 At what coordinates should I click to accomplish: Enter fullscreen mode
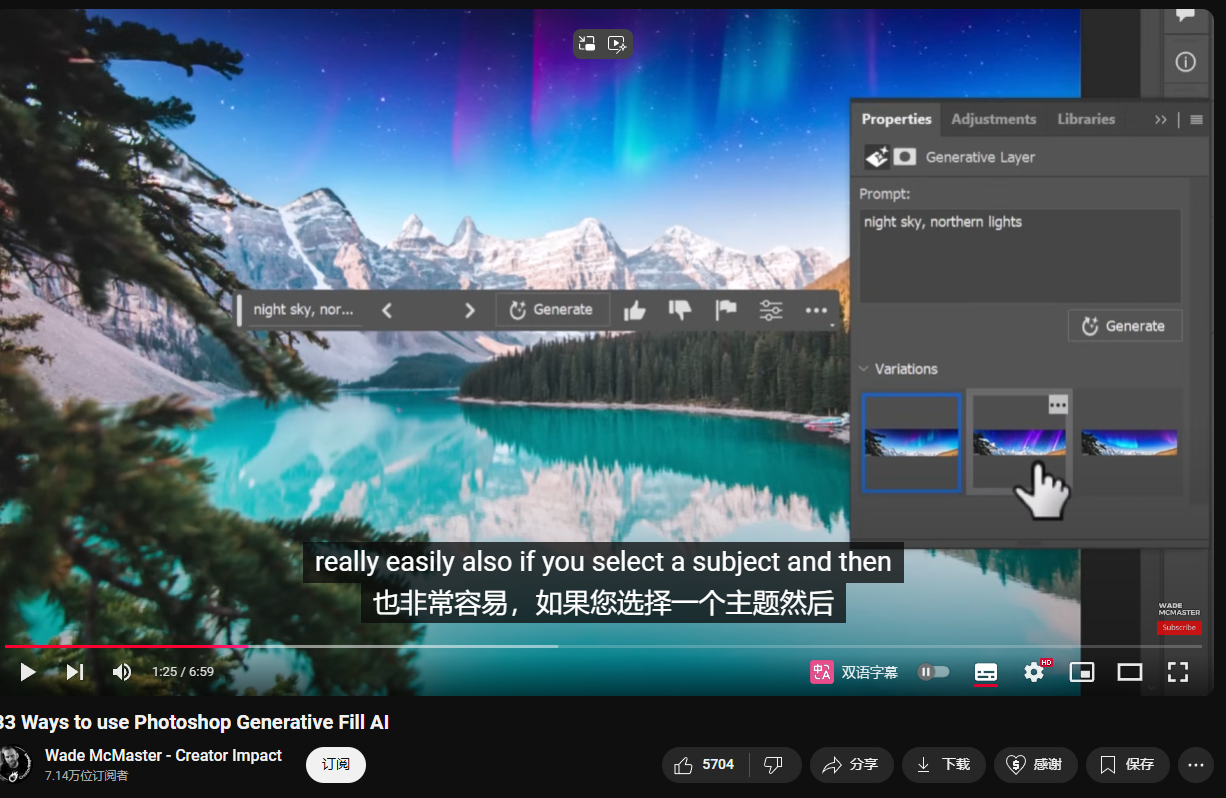[x=1178, y=672]
